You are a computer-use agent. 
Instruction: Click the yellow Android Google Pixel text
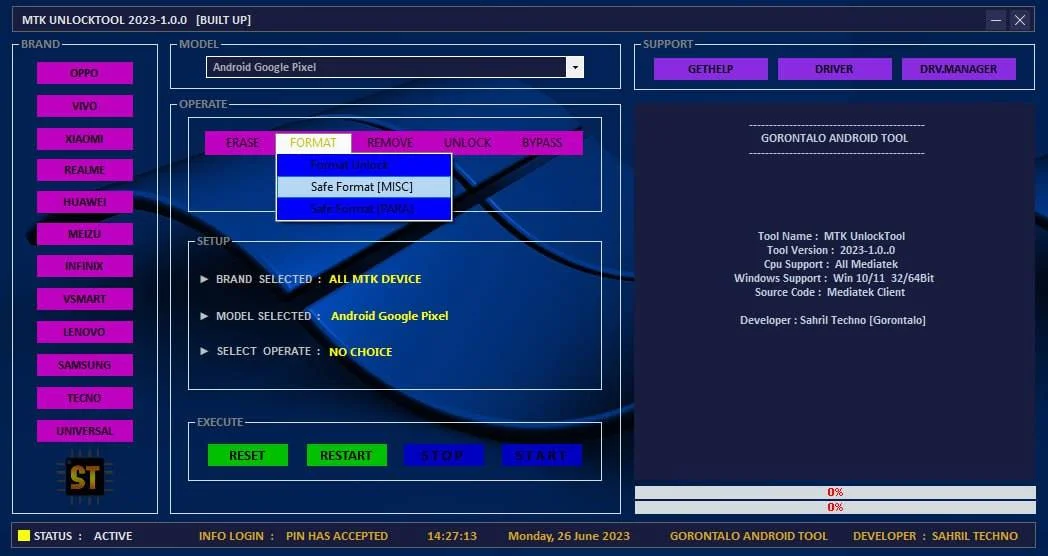click(390, 315)
